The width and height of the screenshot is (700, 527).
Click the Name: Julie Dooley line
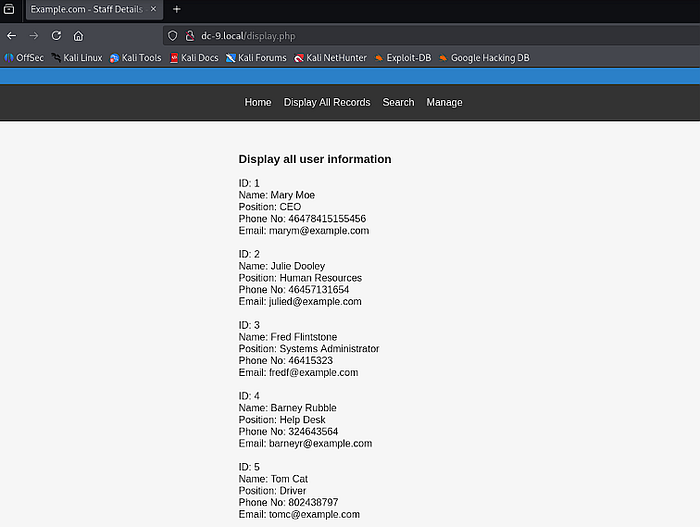pos(282,266)
